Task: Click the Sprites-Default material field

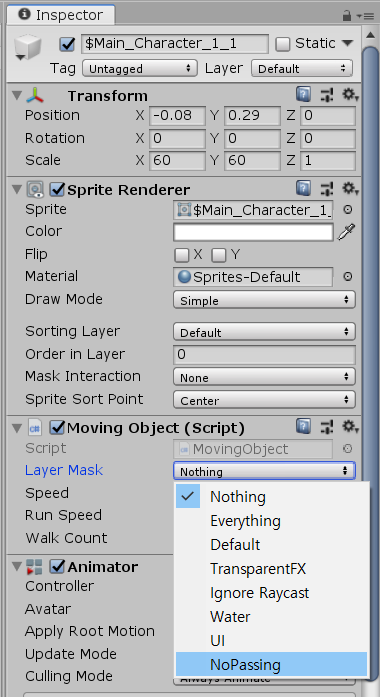Action: click(x=253, y=276)
